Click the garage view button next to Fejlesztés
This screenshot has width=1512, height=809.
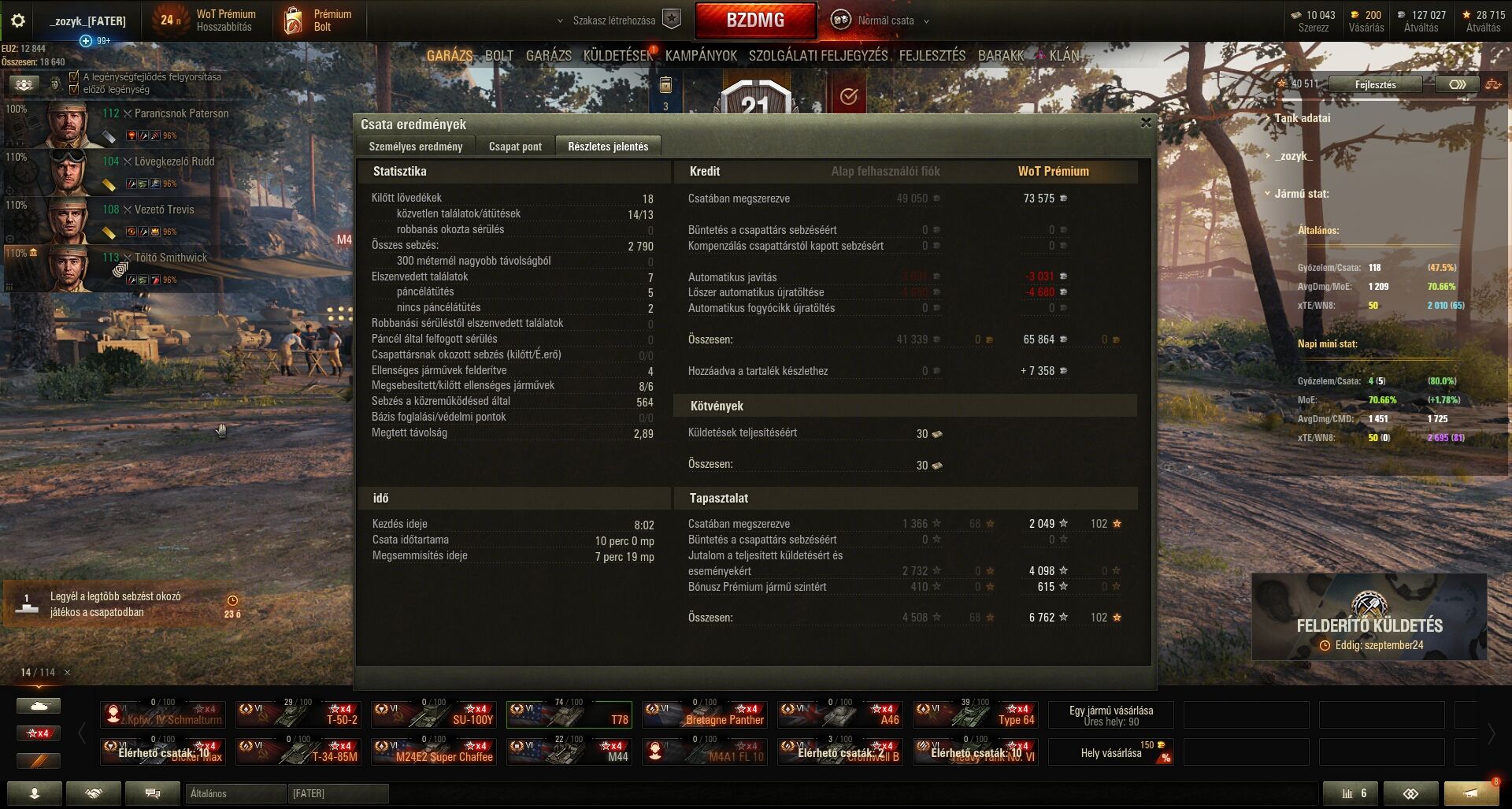[1457, 84]
